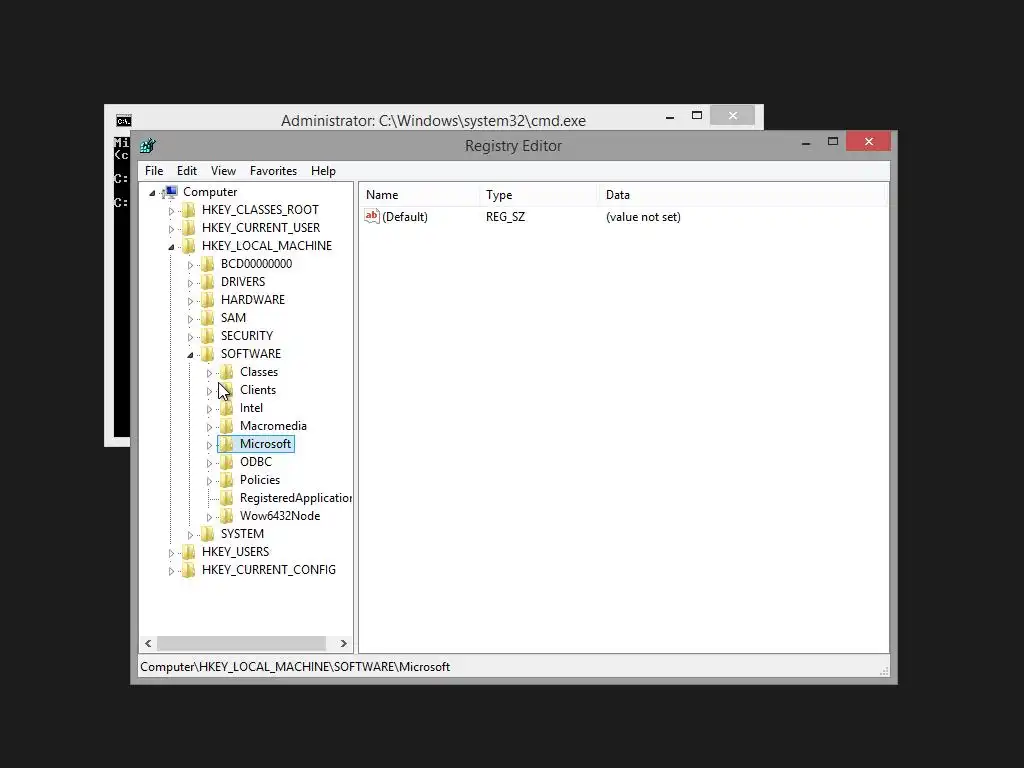Click the REG_SZ type cell
Screen dimensions: 1024x768
(x=505, y=217)
